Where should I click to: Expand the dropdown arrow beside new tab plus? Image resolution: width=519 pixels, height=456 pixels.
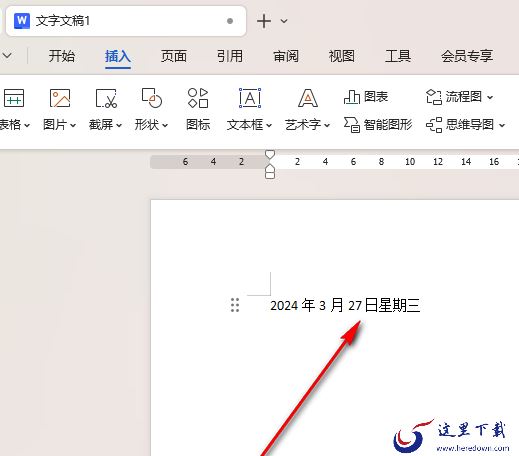click(284, 21)
